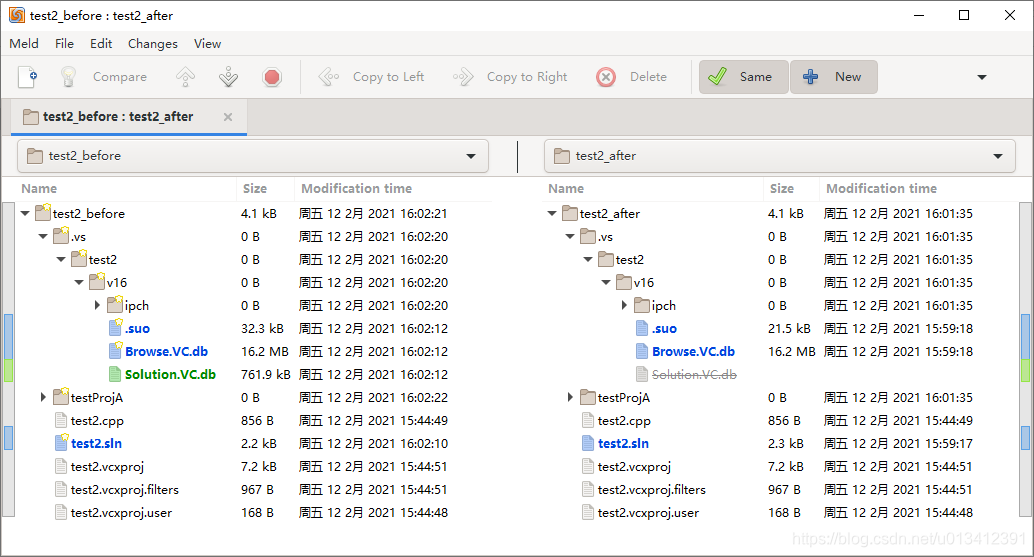
Task: Open the toolbar overflow arrow
Action: pos(981,77)
